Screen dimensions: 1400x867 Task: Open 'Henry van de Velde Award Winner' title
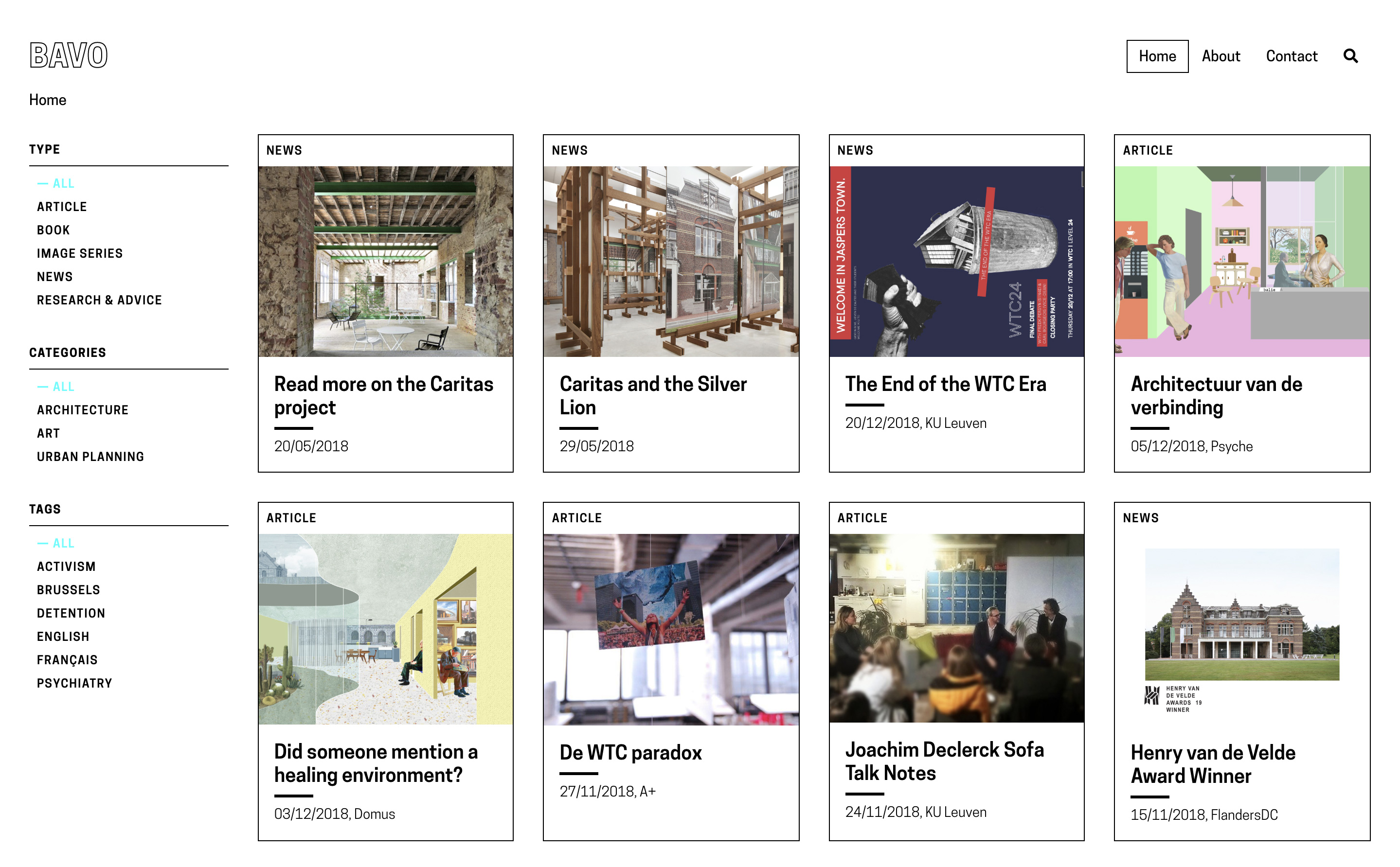[1212, 764]
